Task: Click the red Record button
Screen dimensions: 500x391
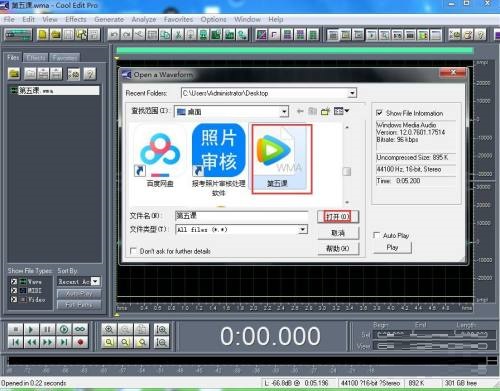Action: tap(80, 342)
